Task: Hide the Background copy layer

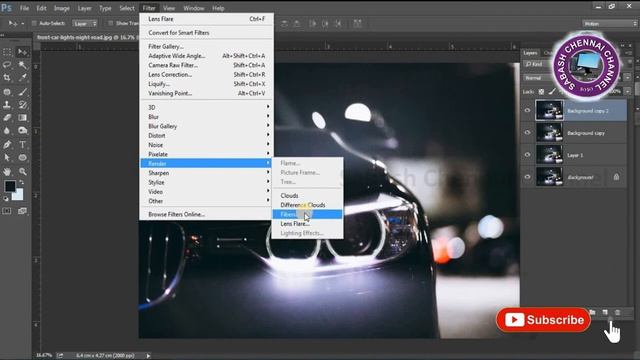Action: tap(527, 133)
